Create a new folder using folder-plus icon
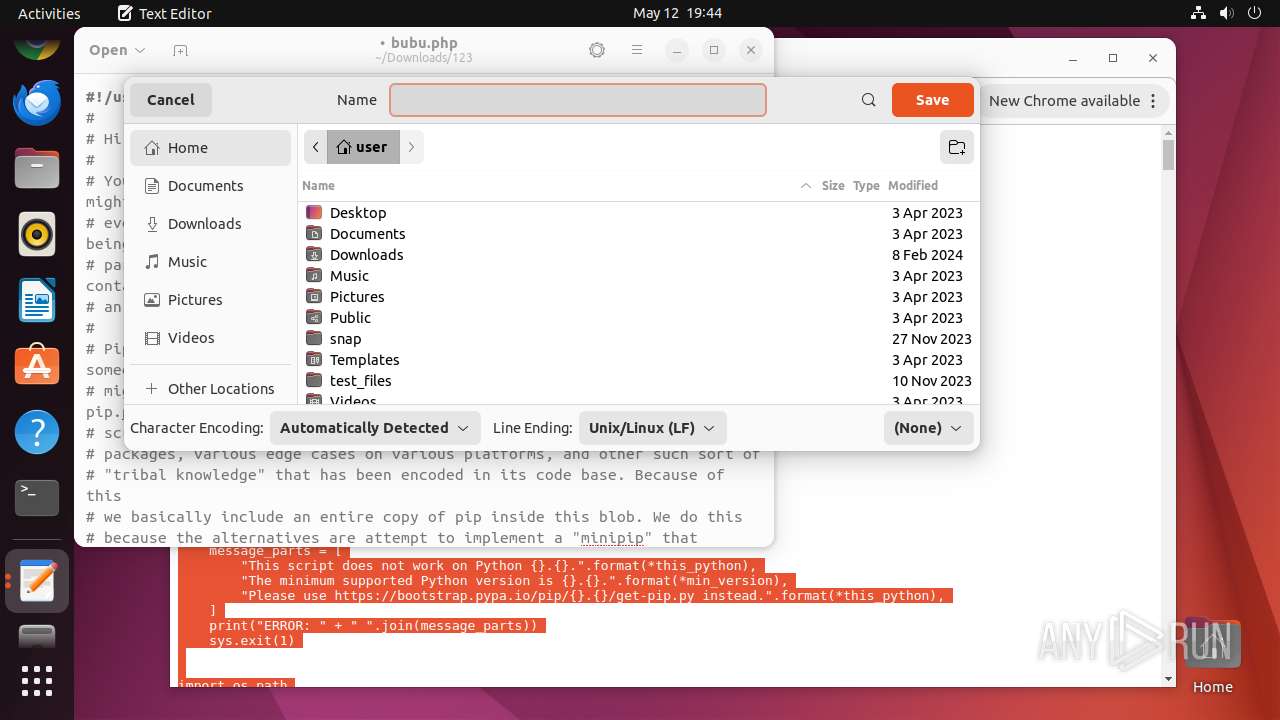 pyautogui.click(x=957, y=147)
